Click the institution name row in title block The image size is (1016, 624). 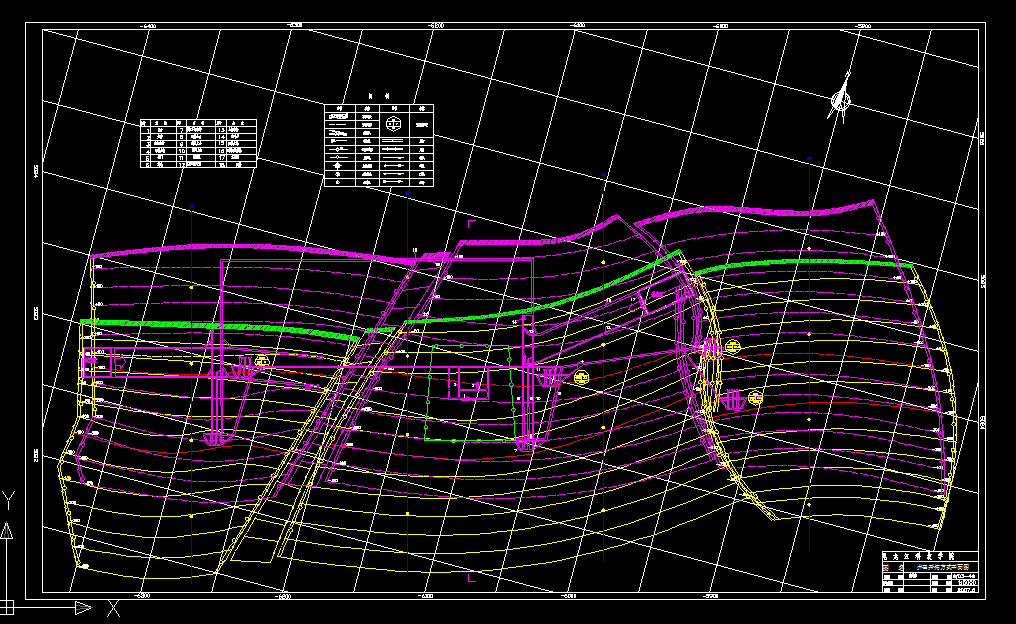pyautogui.click(x=930, y=556)
